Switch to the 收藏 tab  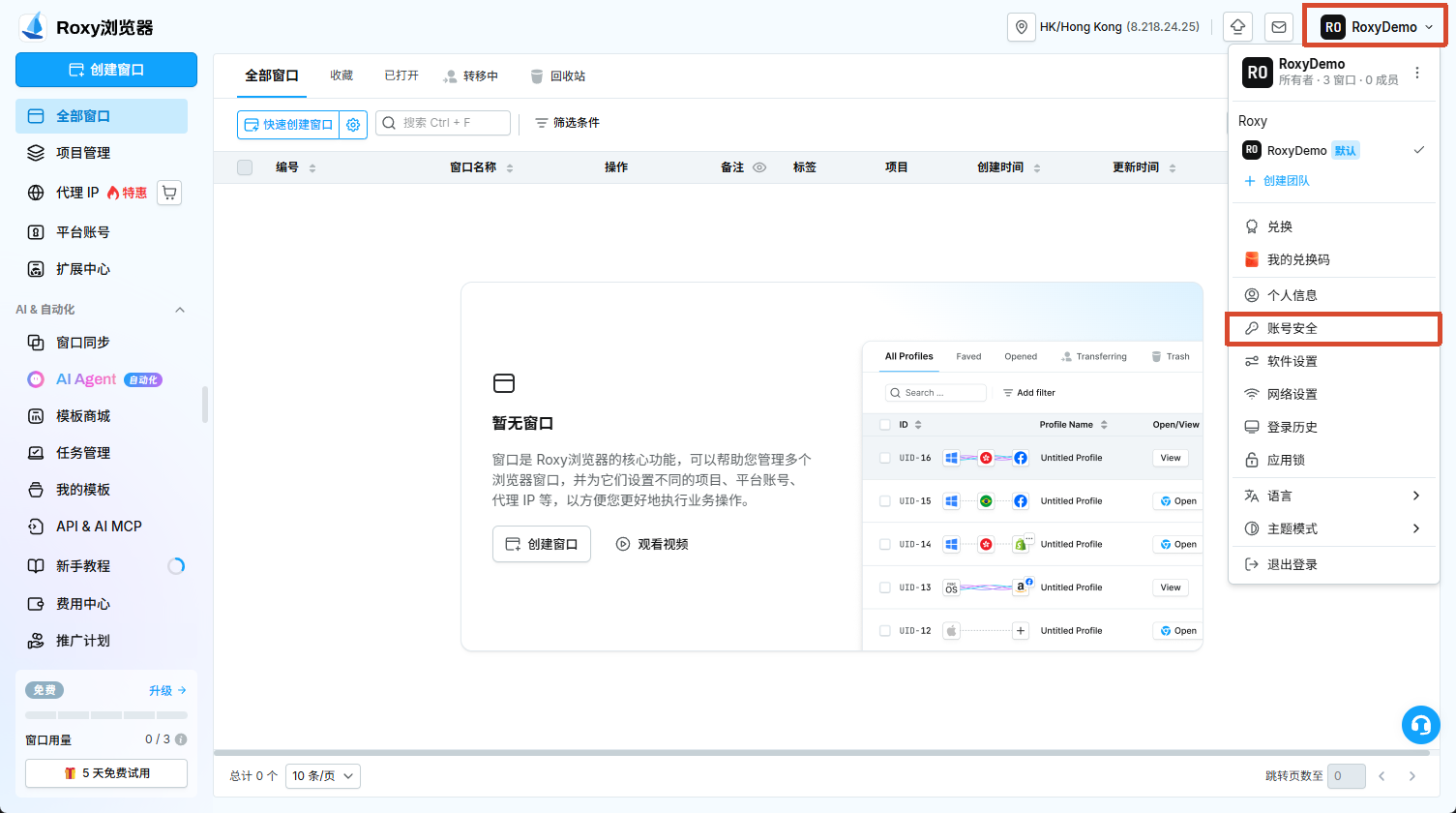pos(342,75)
